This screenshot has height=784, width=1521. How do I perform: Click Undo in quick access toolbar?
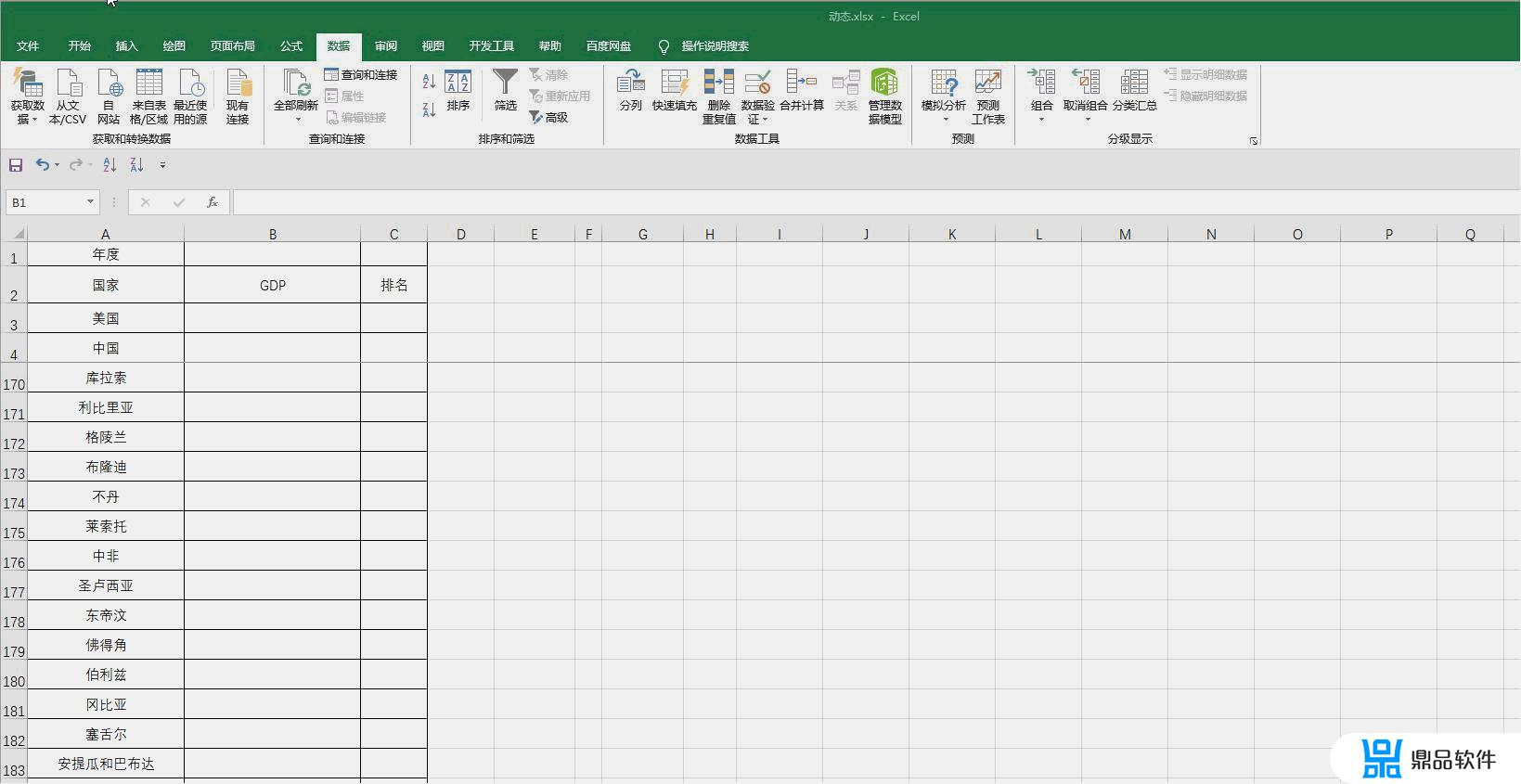(x=42, y=164)
